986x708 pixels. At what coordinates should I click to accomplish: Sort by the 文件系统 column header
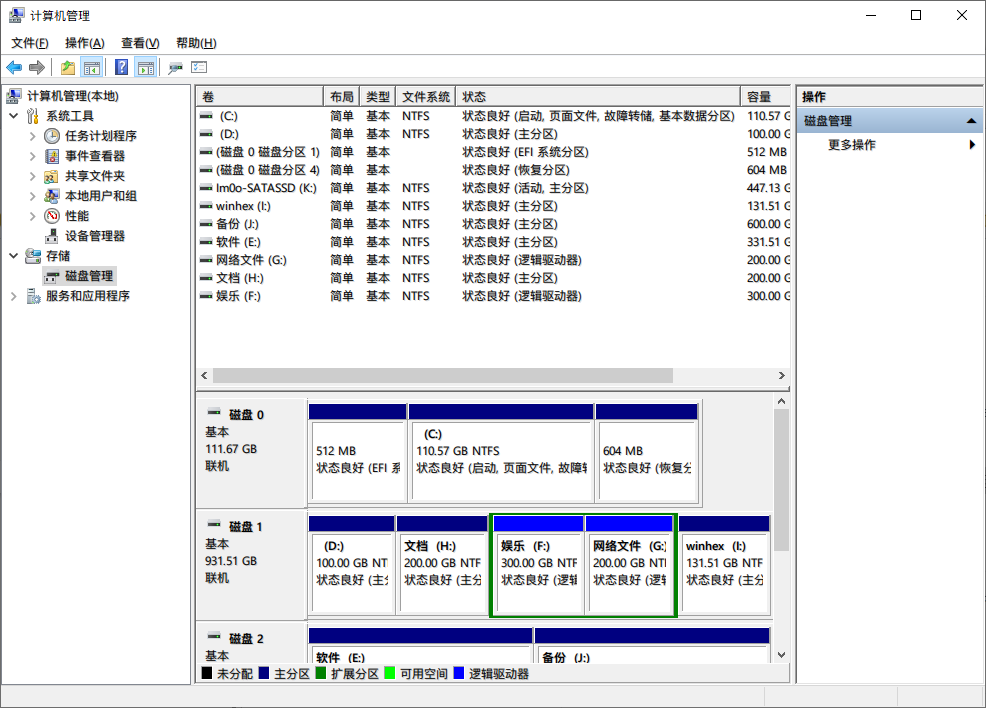pos(426,97)
